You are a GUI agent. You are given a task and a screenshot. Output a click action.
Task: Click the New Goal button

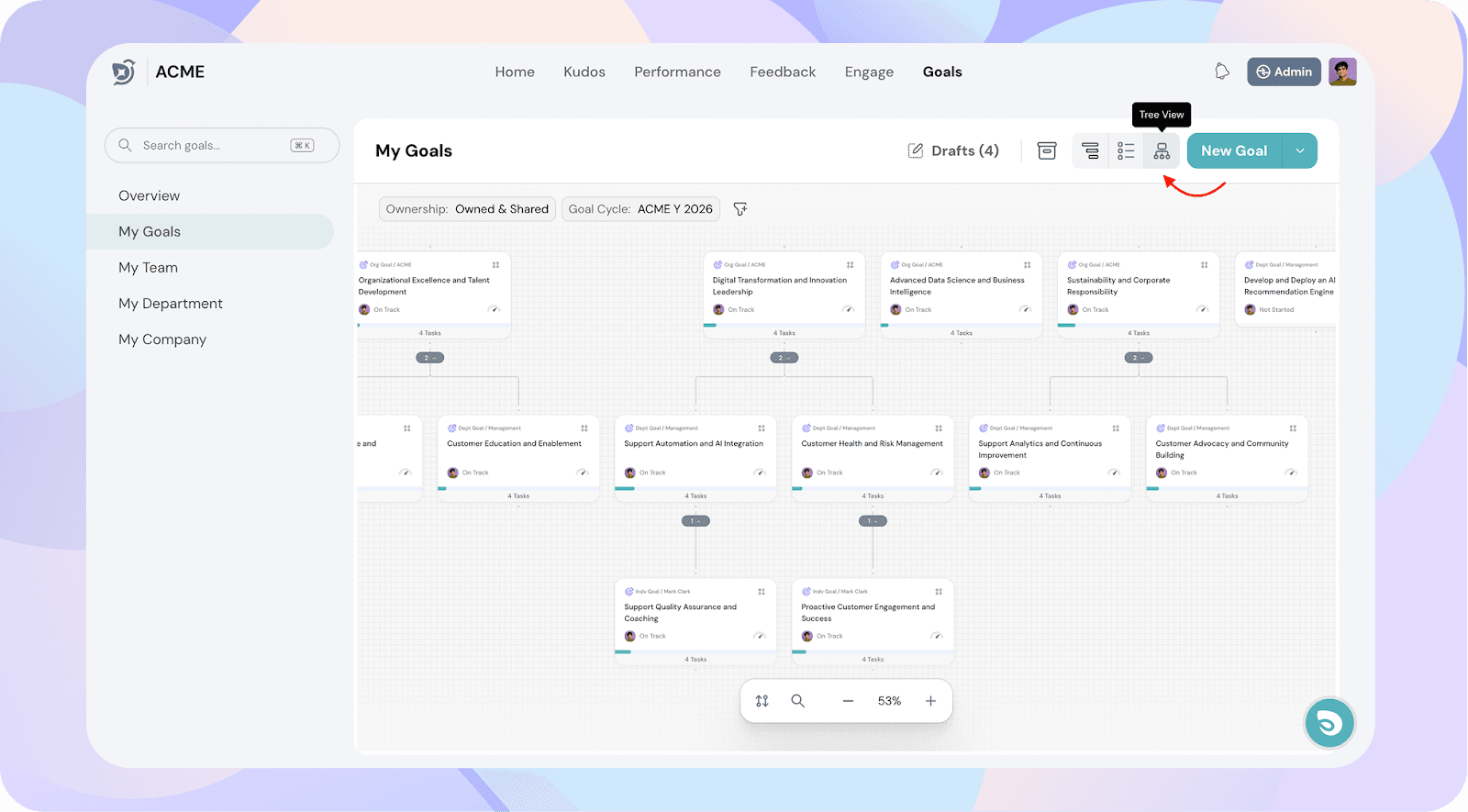(1234, 151)
